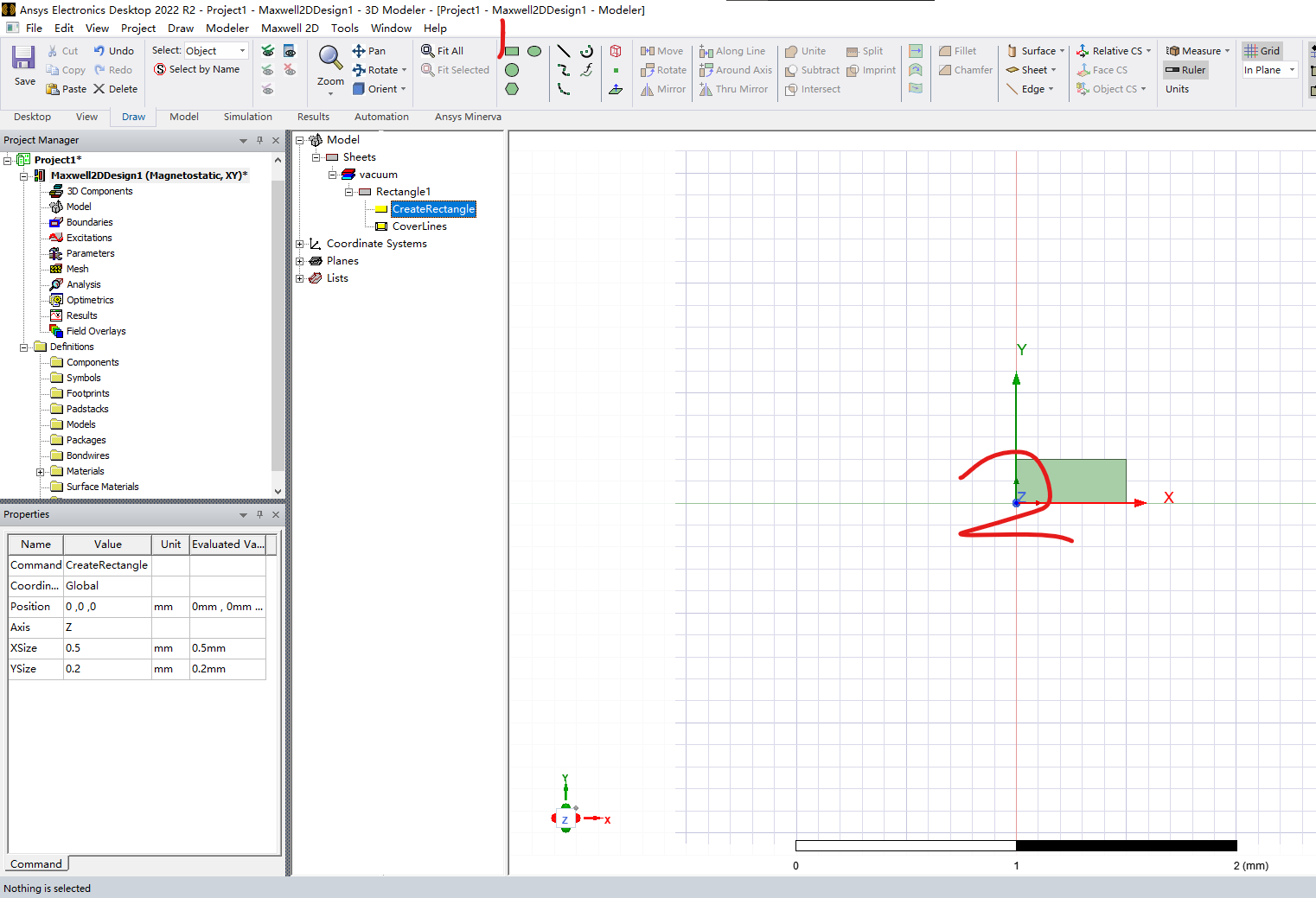Click Select by Name button
The image size is (1316, 898).
click(197, 69)
